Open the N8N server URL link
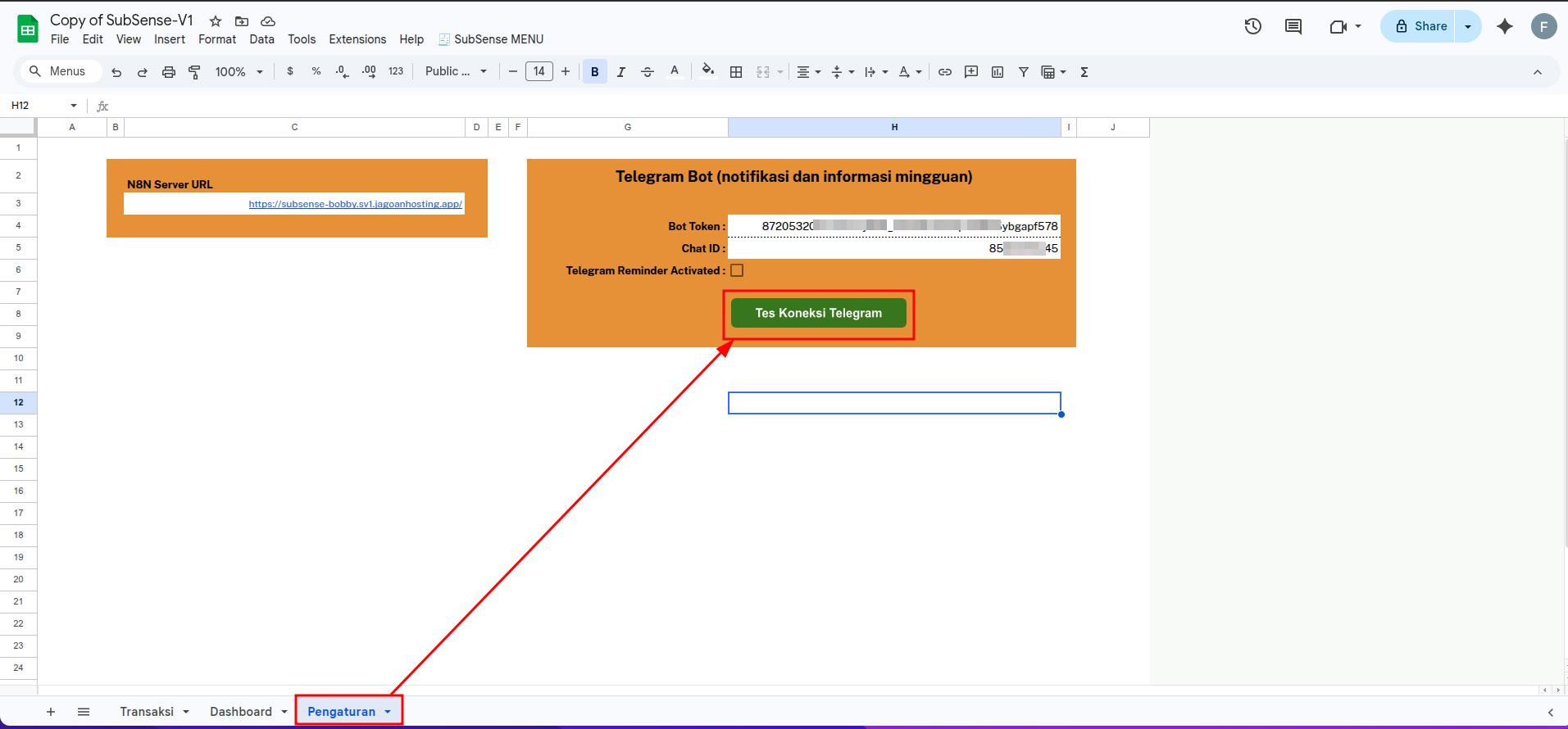 [355, 204]
